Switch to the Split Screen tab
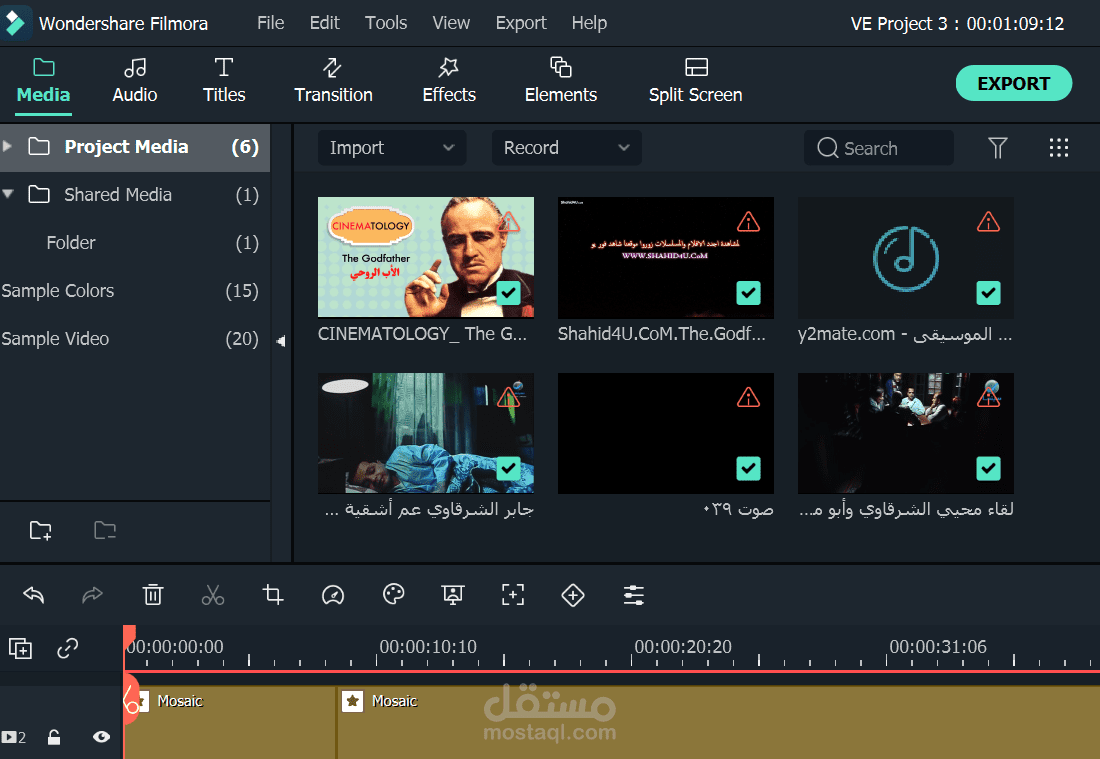The image size is (1100, 759). [695, 81]
